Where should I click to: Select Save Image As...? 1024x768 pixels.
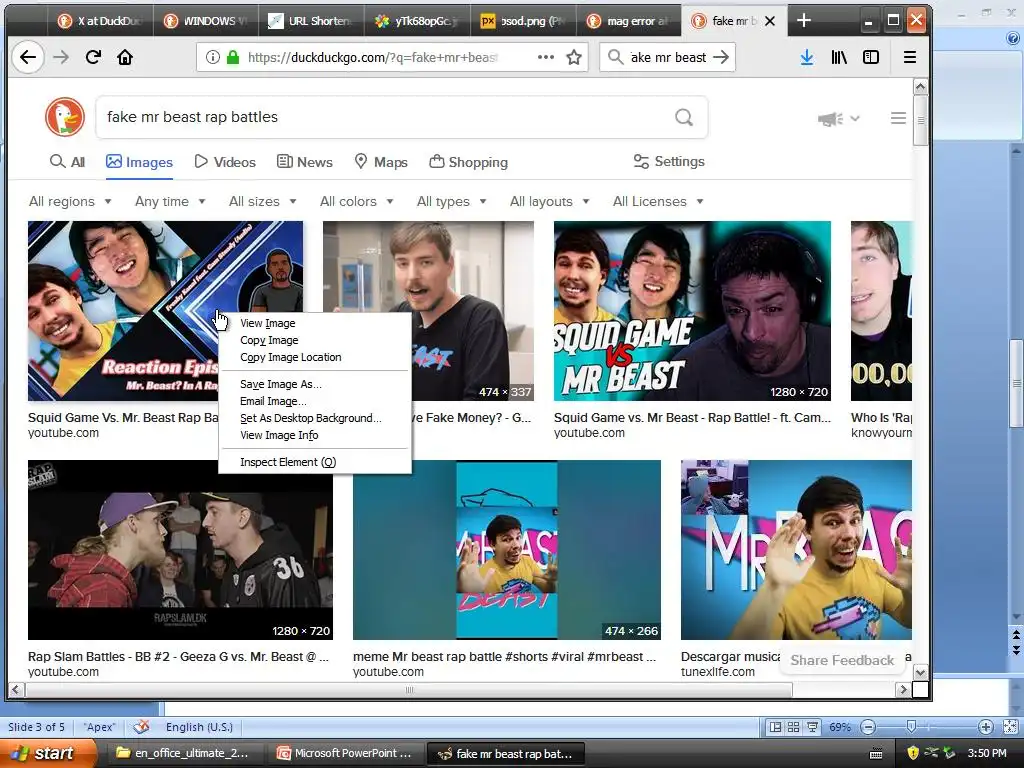(x=315, y=384)
